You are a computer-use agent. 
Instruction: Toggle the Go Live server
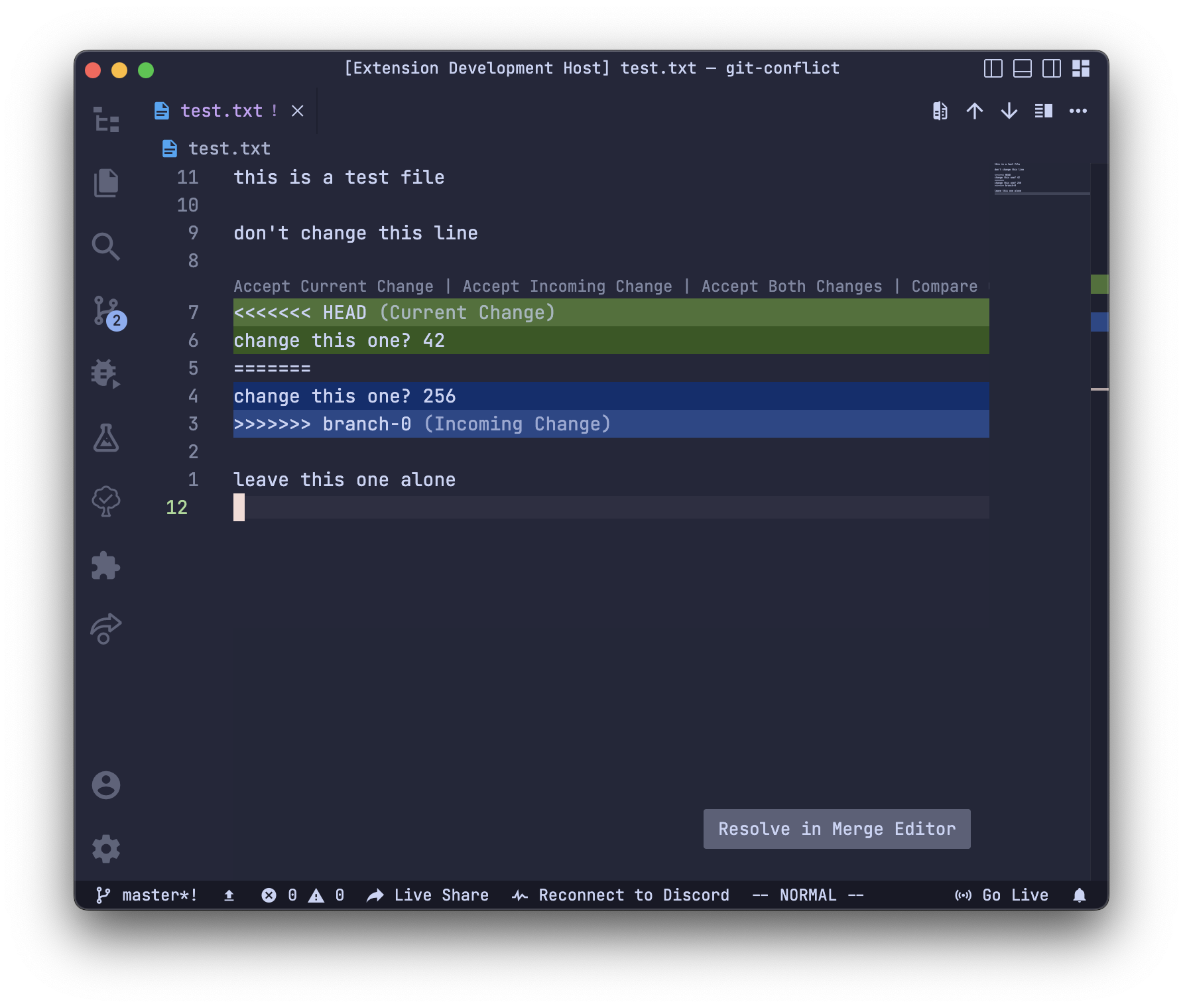coord(1001,895)
